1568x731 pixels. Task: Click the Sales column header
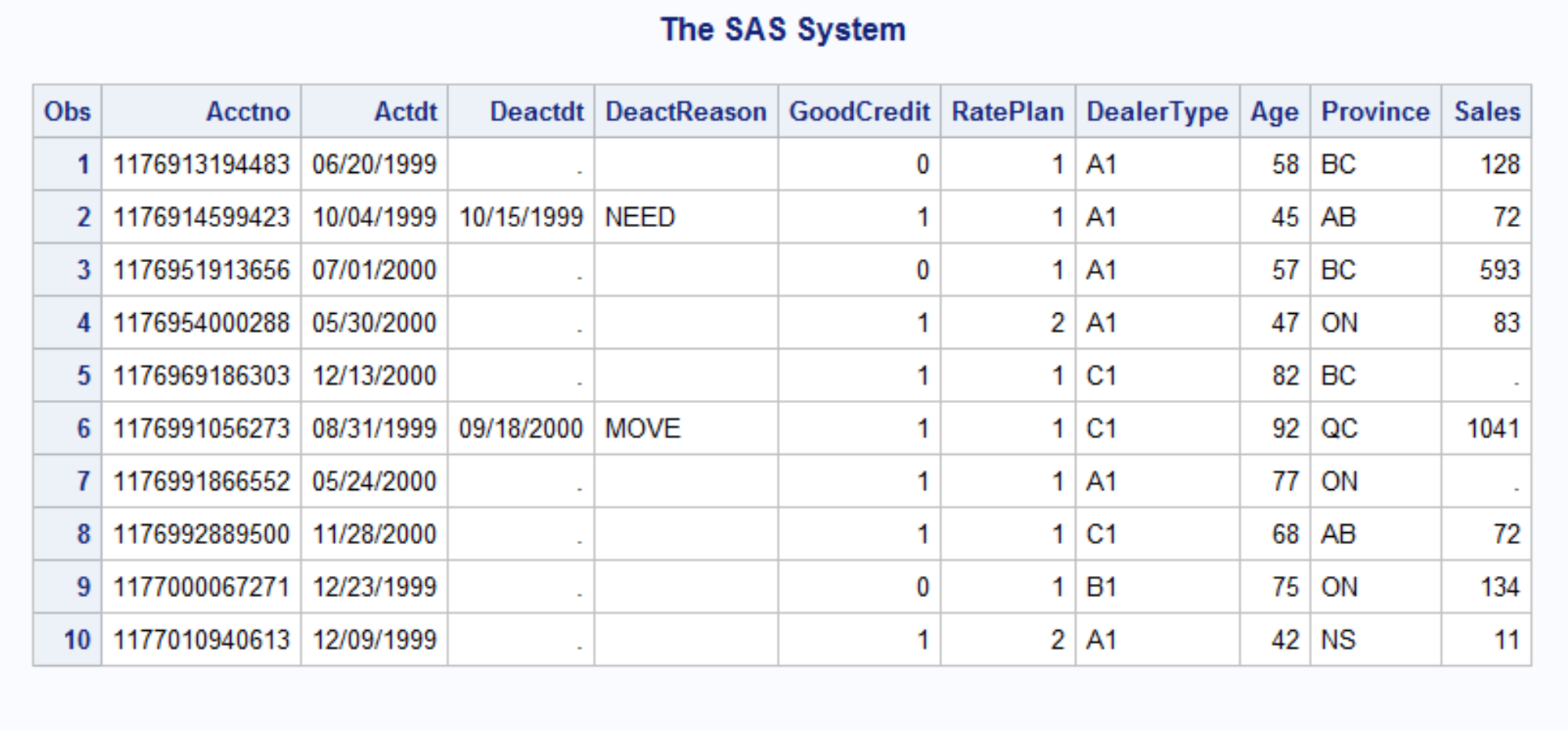click(1487, 112)
